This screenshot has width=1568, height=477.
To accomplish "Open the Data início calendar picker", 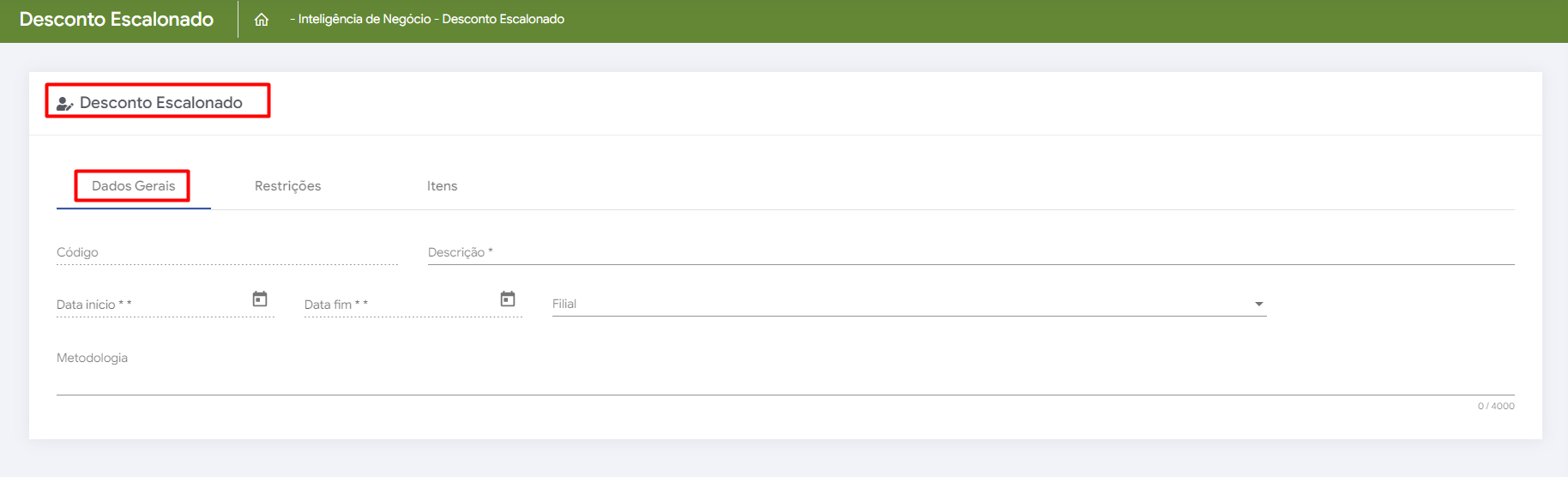I will tap(260, 299).
